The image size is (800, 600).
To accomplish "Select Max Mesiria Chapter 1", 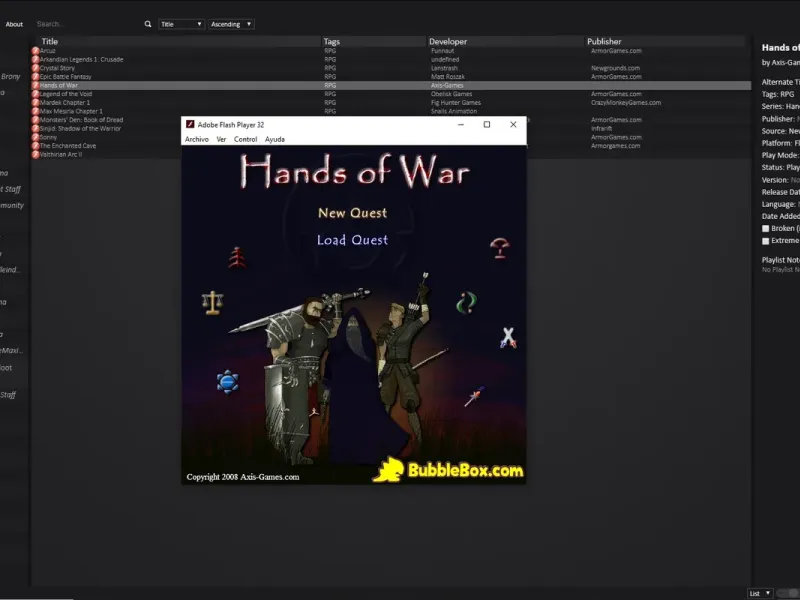I will (x=391, y=111).
